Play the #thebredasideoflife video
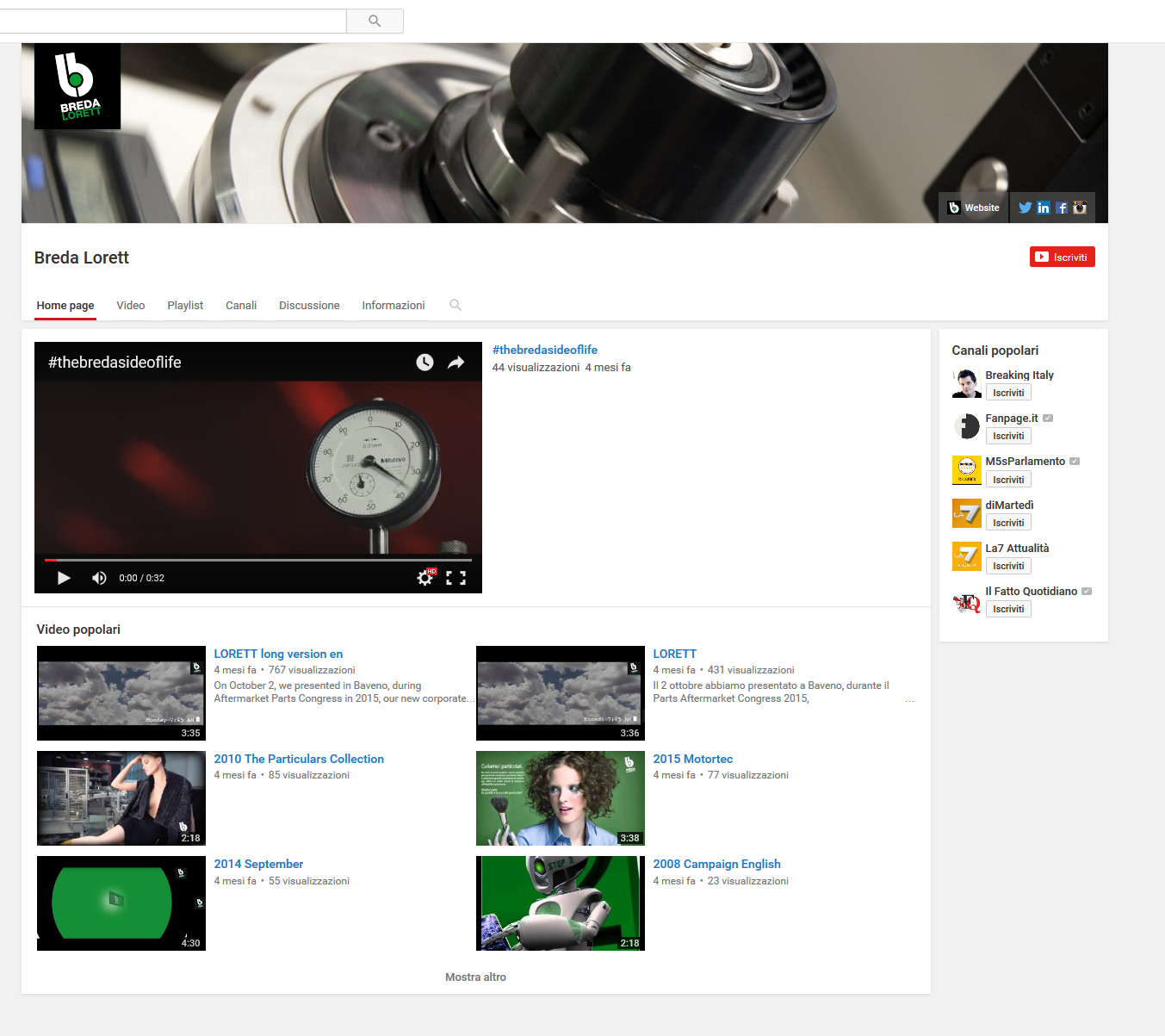The height and width of the screenshot is (1036, 1165). pos(63,578)
